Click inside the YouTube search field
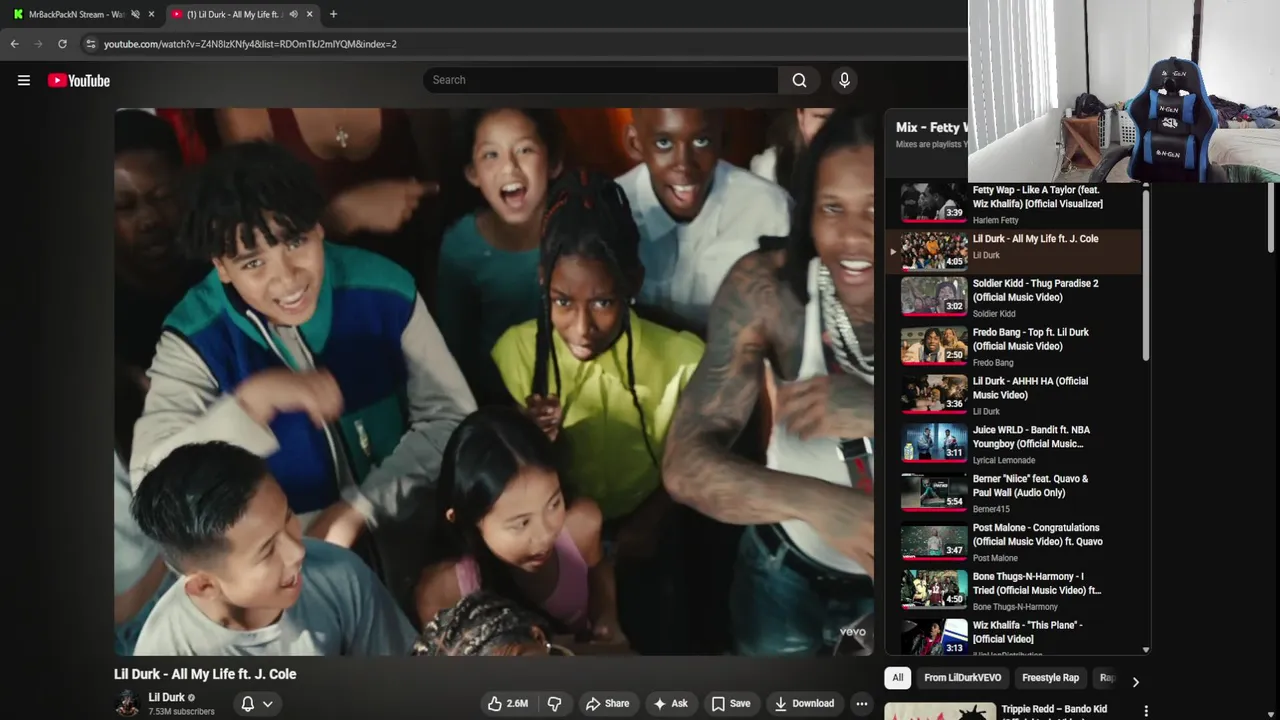This screenshot has height=720, width=1280. coord(600,80)
